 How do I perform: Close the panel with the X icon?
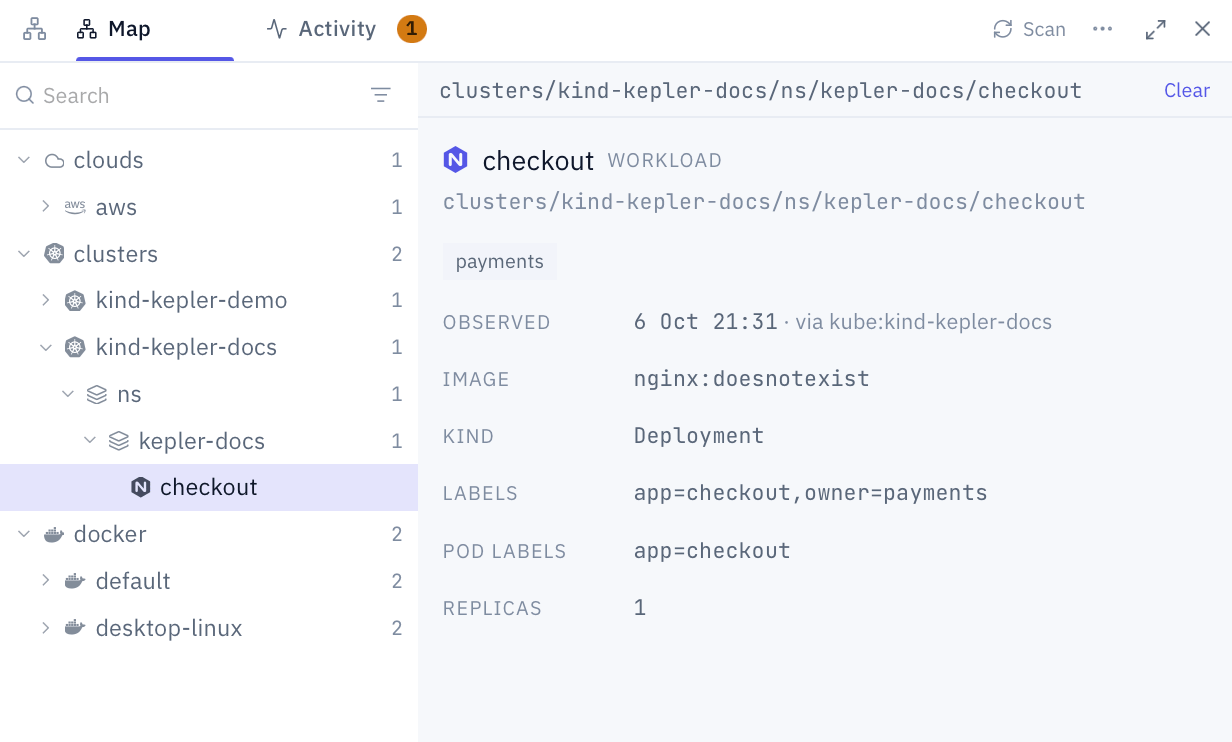click(x=1203, y=29)
